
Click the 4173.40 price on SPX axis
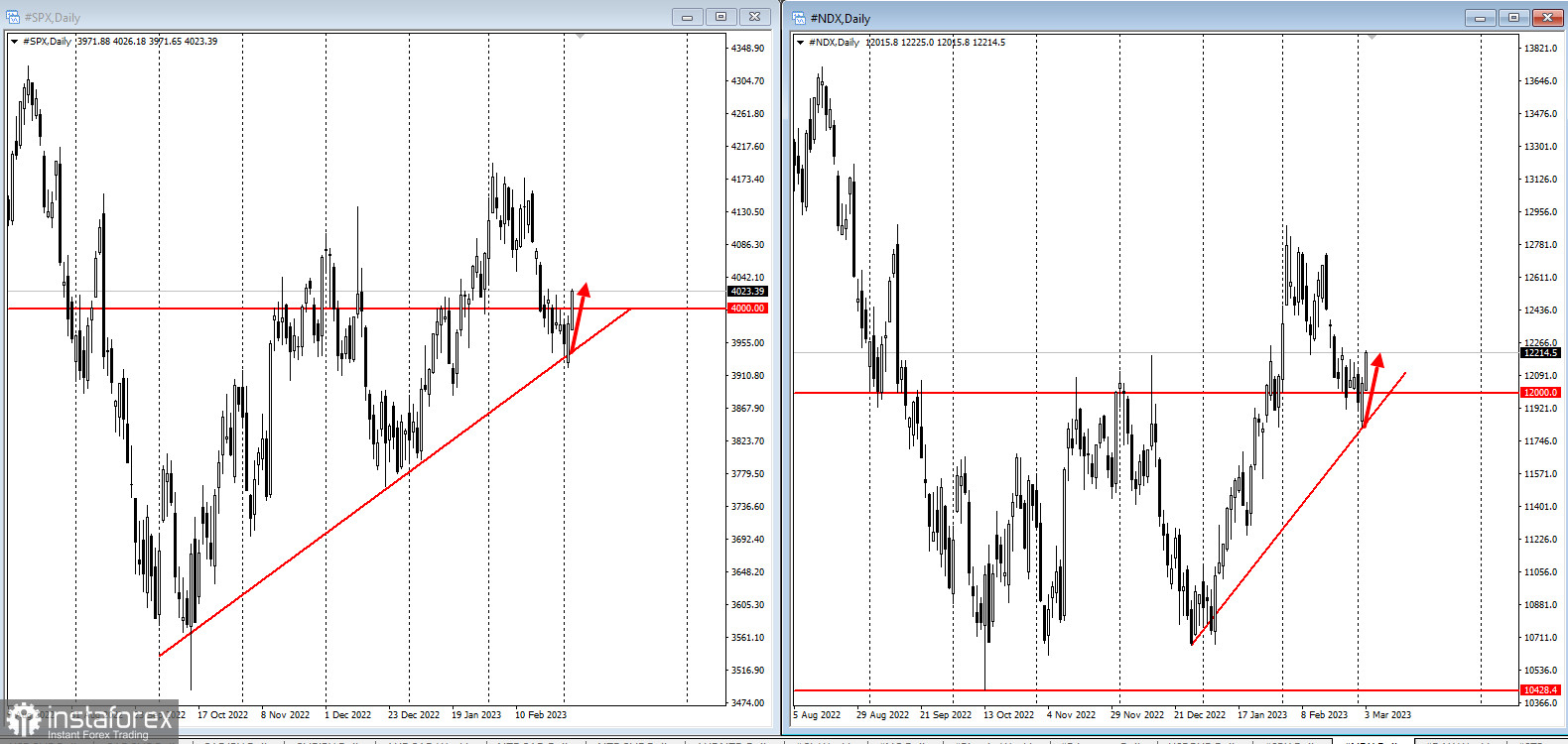tap(747, 180)
